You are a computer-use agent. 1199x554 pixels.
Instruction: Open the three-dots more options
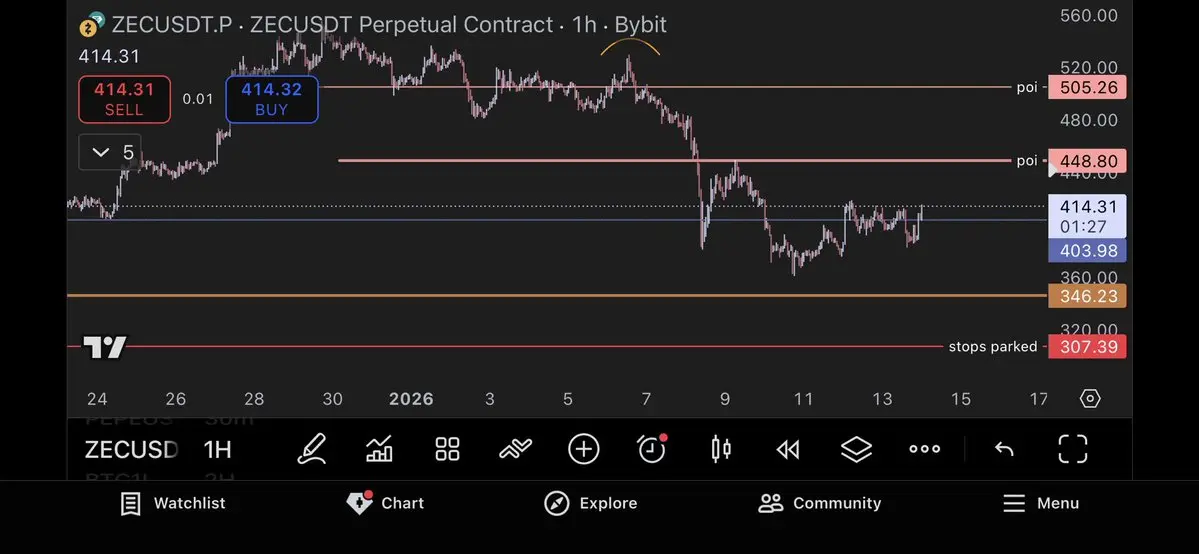[x=924, y=449]
